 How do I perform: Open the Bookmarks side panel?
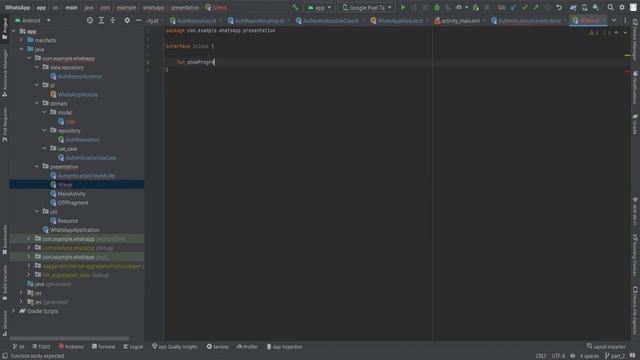coord(4,240)
